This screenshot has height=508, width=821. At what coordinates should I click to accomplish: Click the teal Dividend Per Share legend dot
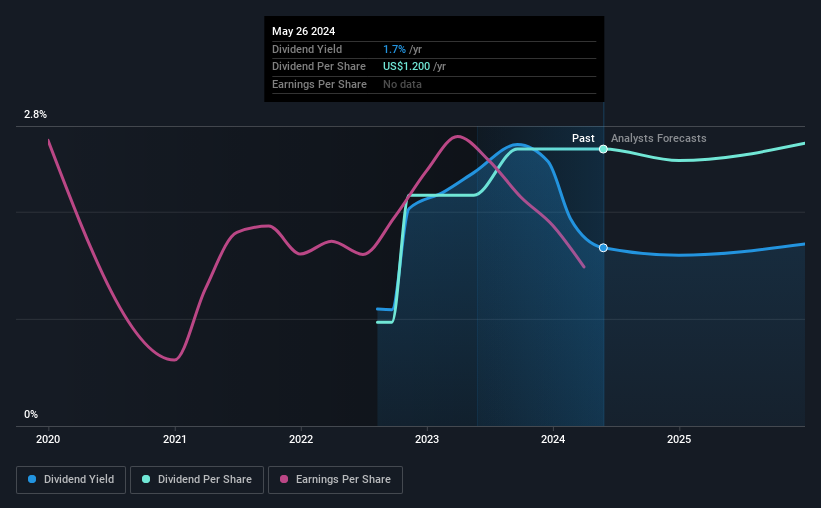click(146, 479)
